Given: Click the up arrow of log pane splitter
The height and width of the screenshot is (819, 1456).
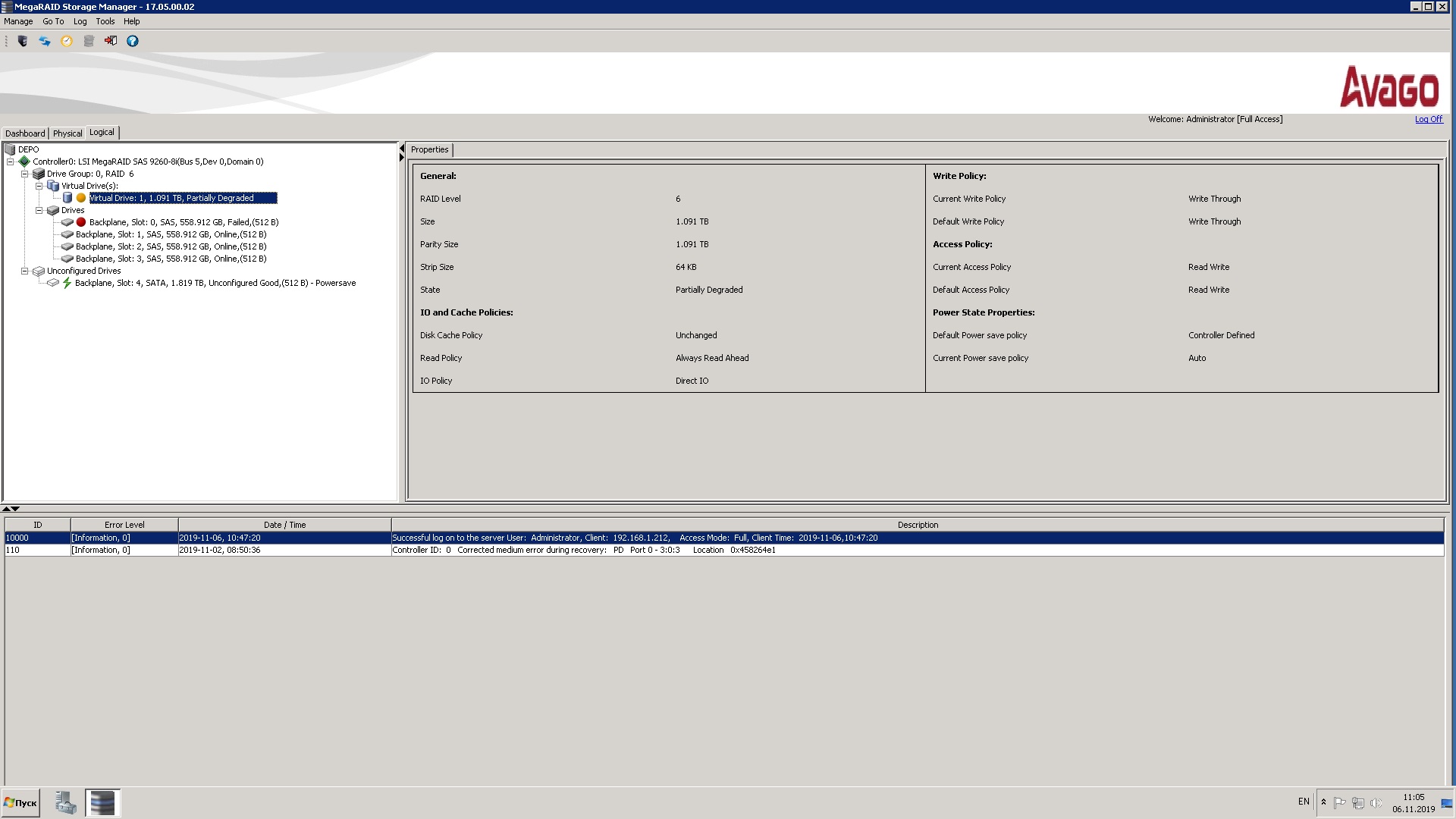Looking at the screenshot, I should [x=6, y=509].
